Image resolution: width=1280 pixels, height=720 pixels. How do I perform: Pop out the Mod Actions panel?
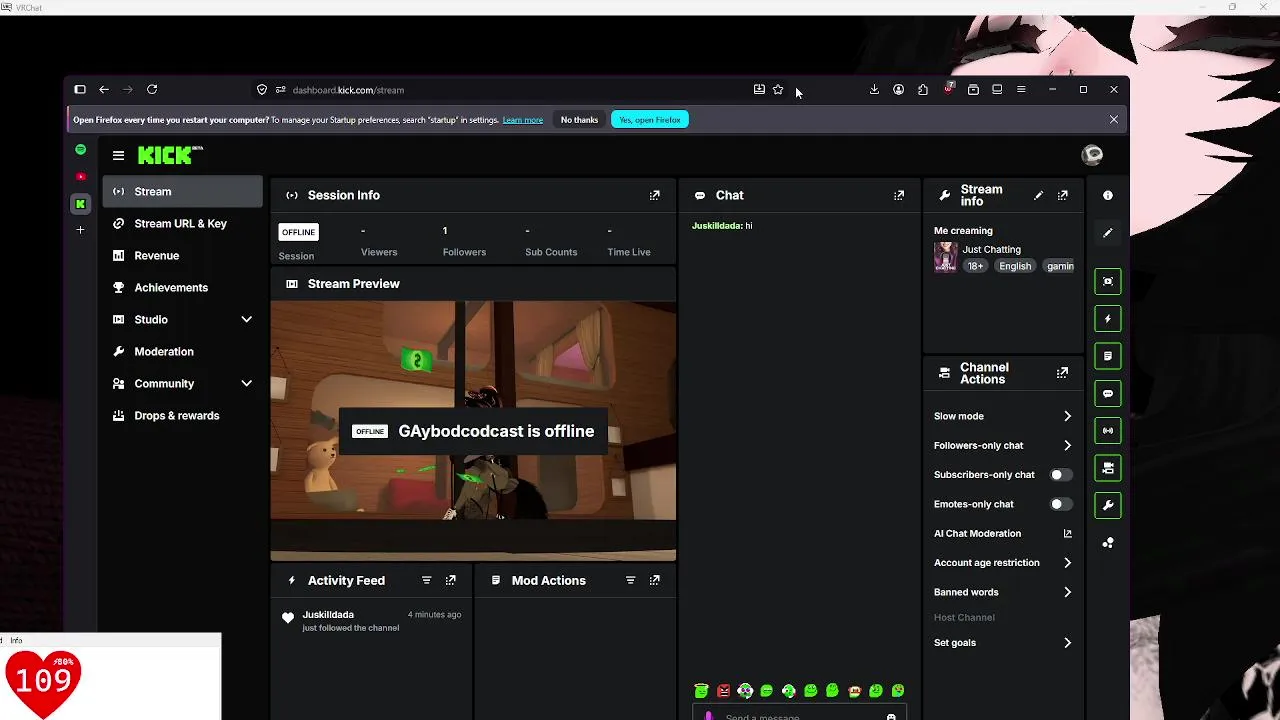click(654, 580)
